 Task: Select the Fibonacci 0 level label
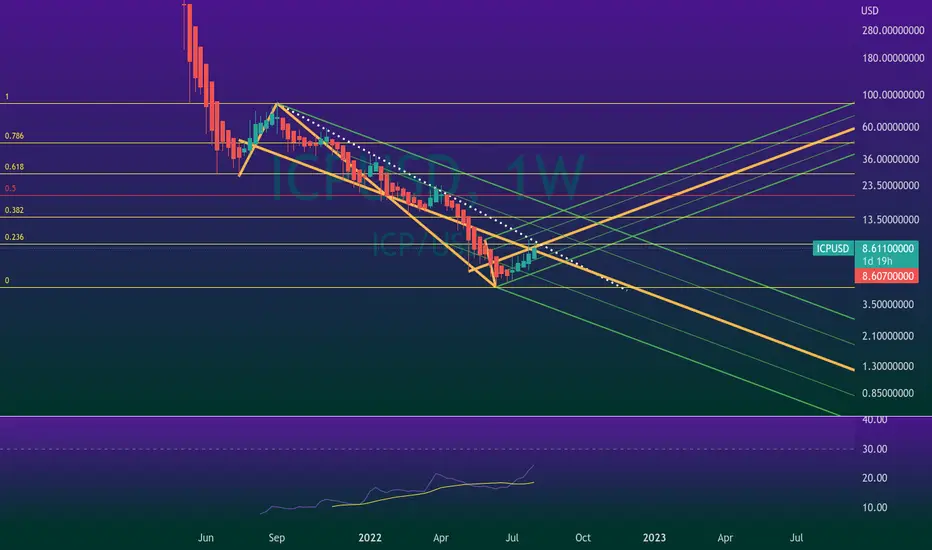click(7, 280)
